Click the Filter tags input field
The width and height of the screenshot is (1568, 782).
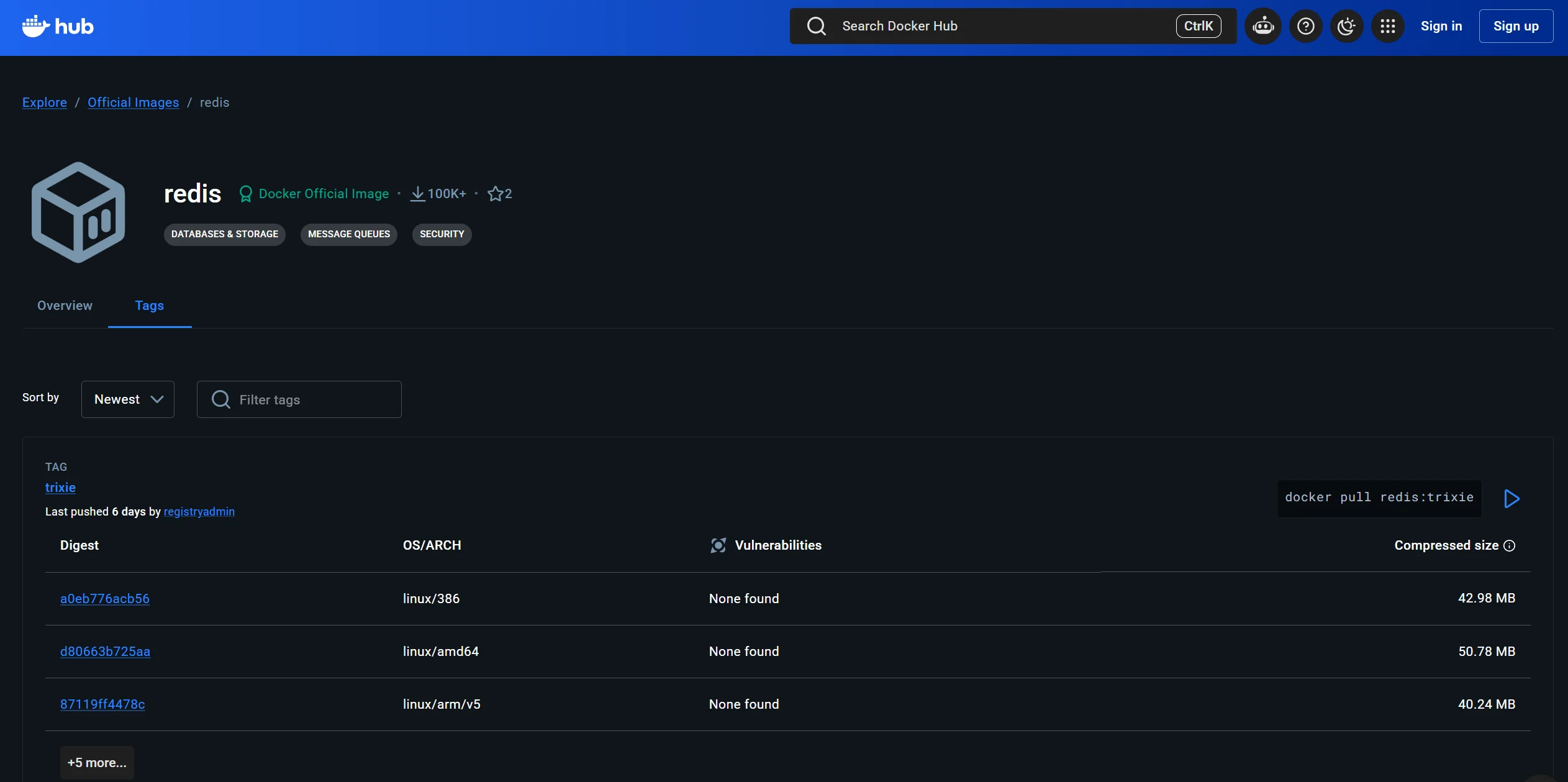click(299, 399)
